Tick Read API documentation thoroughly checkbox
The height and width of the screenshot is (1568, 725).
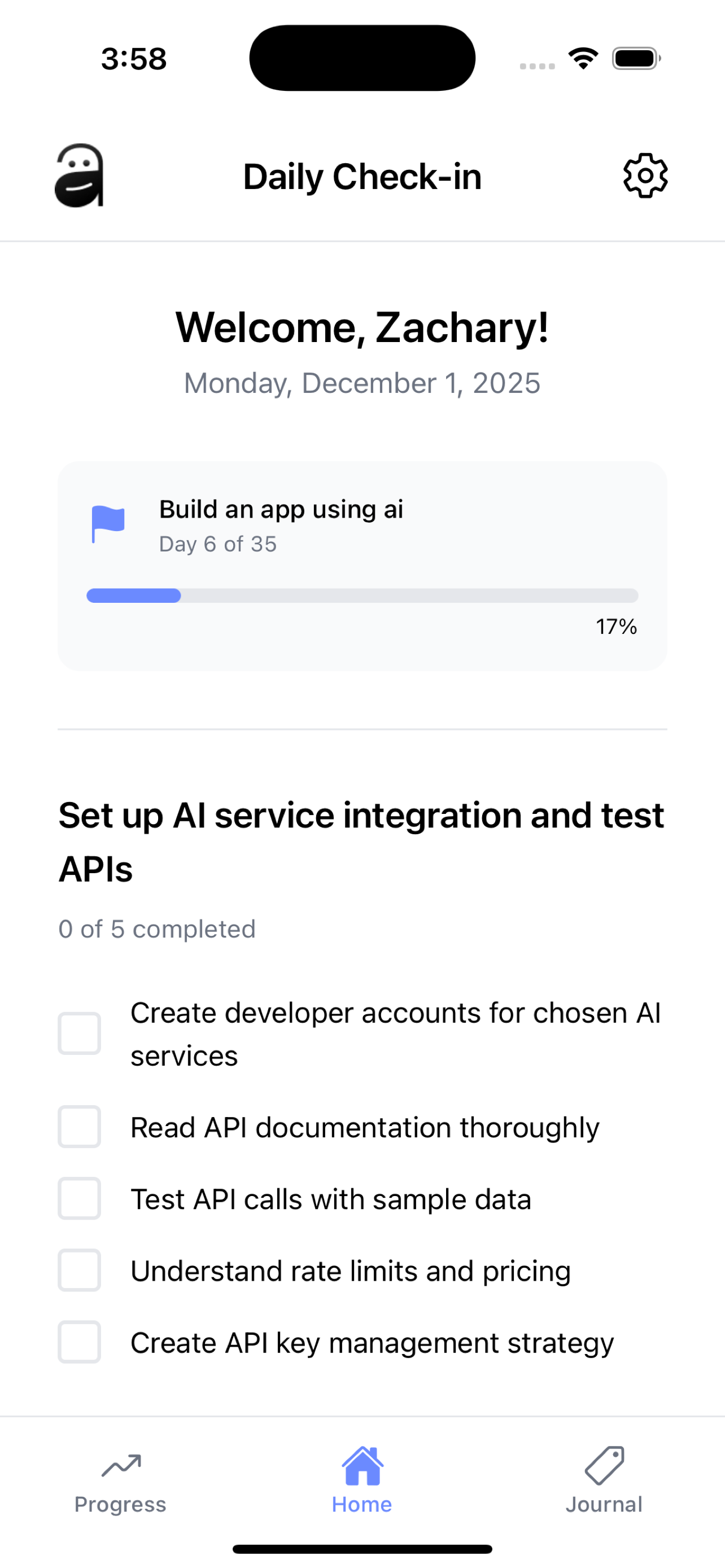pos(79,1127)
